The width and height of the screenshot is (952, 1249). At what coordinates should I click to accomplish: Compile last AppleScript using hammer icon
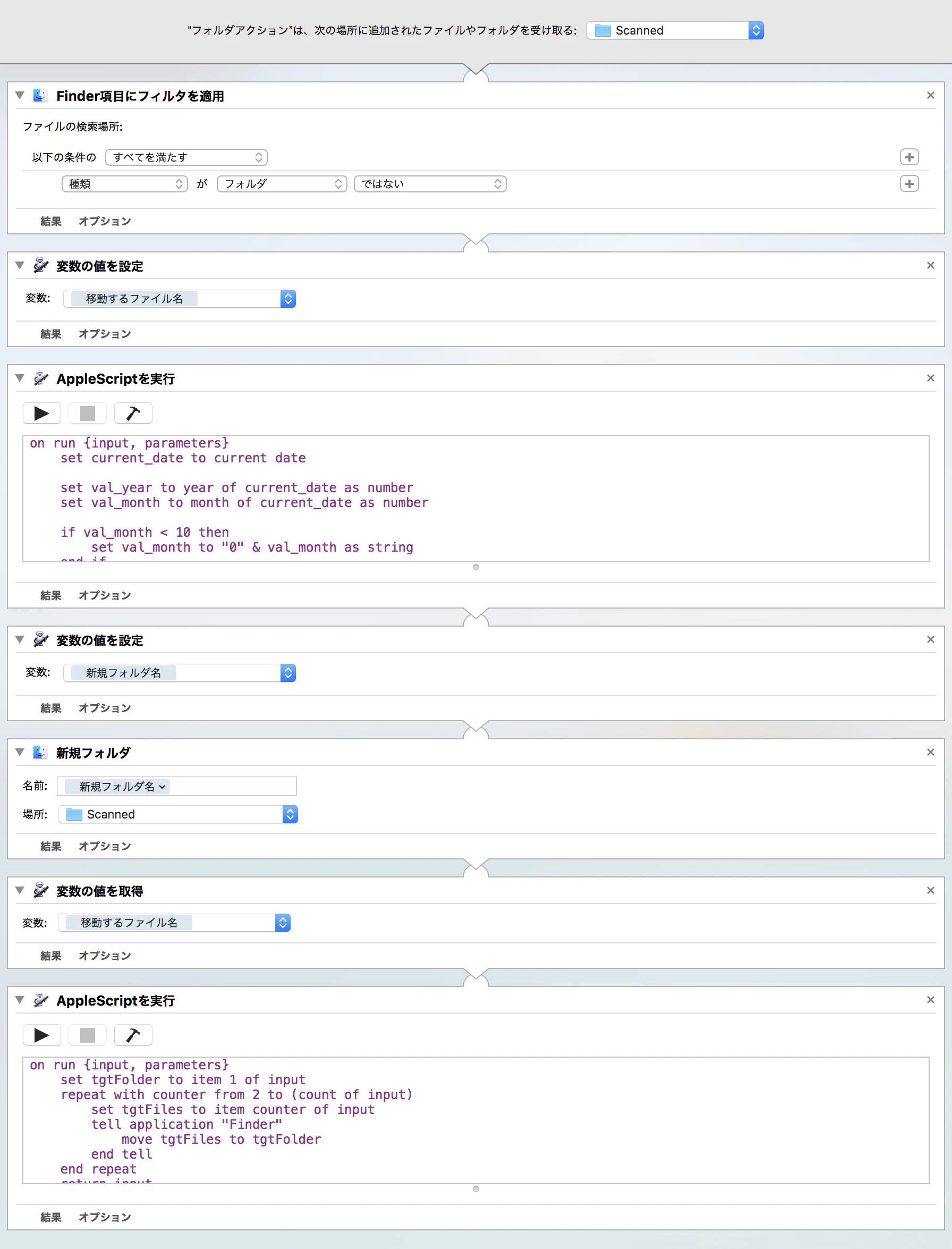133,1035
